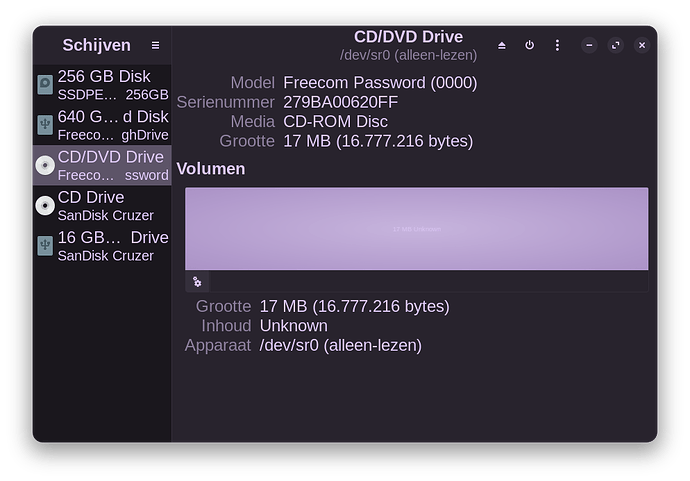Screen dimensions: 690x481
Task: Maximize the Schijven window
Action: pos(615,45)
